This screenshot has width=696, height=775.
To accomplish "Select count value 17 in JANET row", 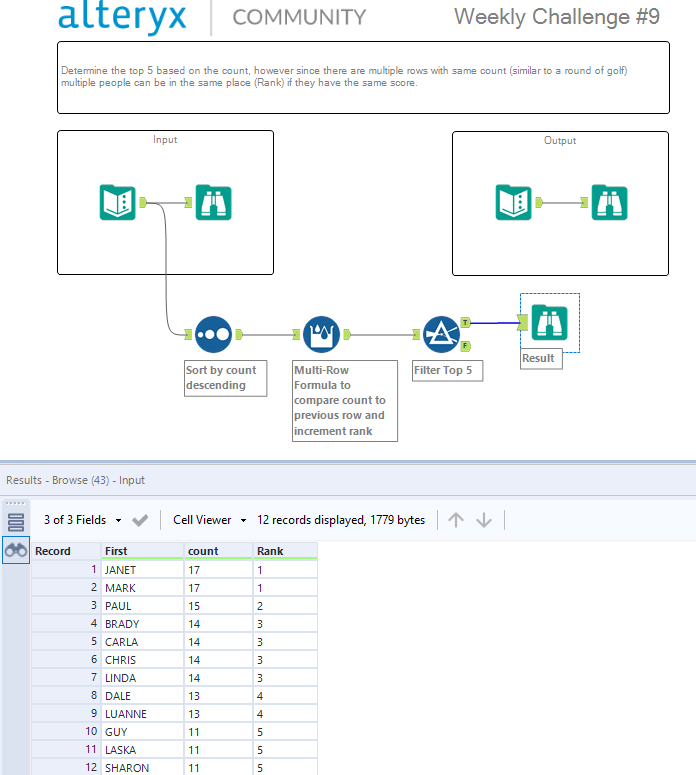I will pyautogui.click(x=218, y=570).
